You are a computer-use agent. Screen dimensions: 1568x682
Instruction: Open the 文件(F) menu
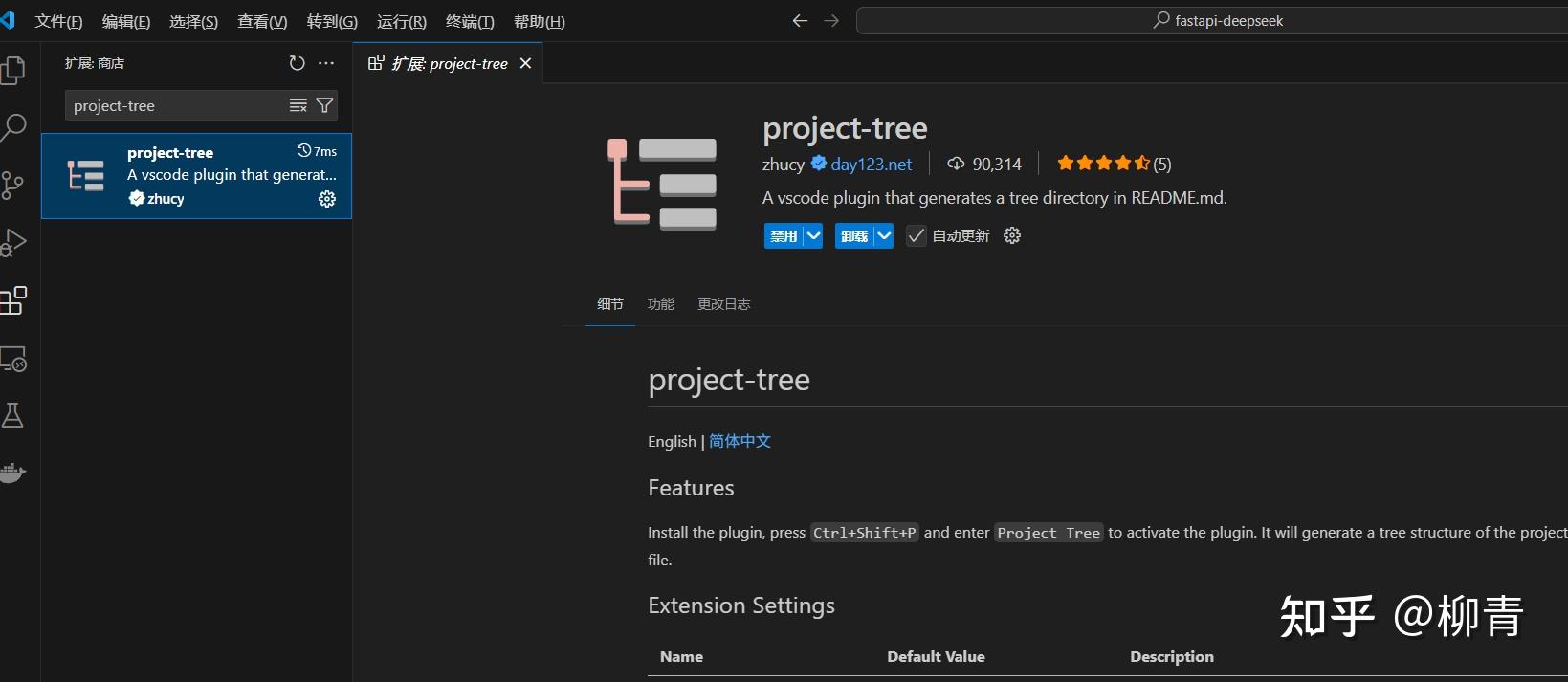[58, 21]
